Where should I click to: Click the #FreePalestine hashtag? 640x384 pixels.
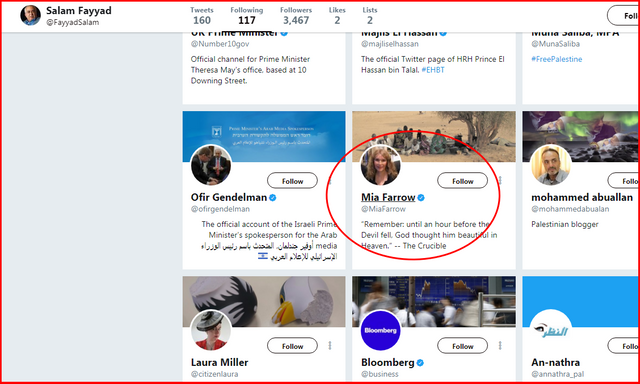click(557, 59)
